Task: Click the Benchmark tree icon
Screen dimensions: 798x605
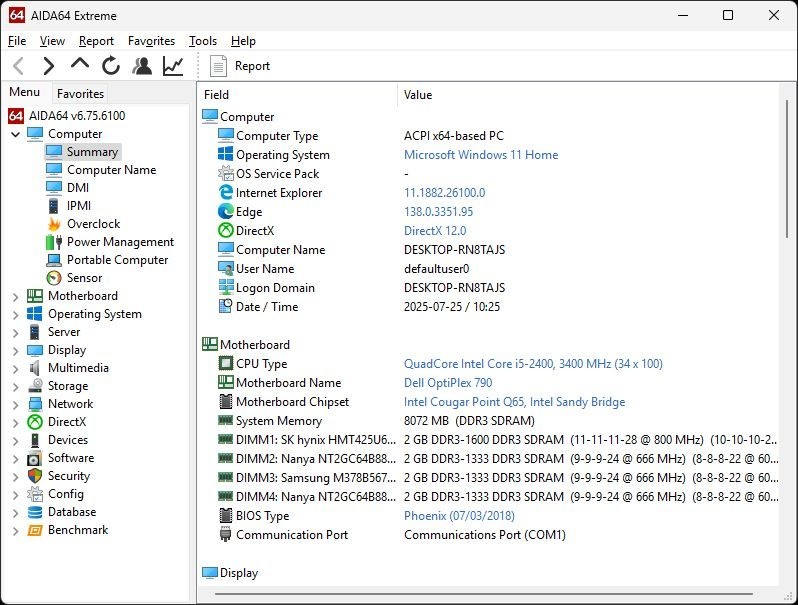Action: (35, 530)
